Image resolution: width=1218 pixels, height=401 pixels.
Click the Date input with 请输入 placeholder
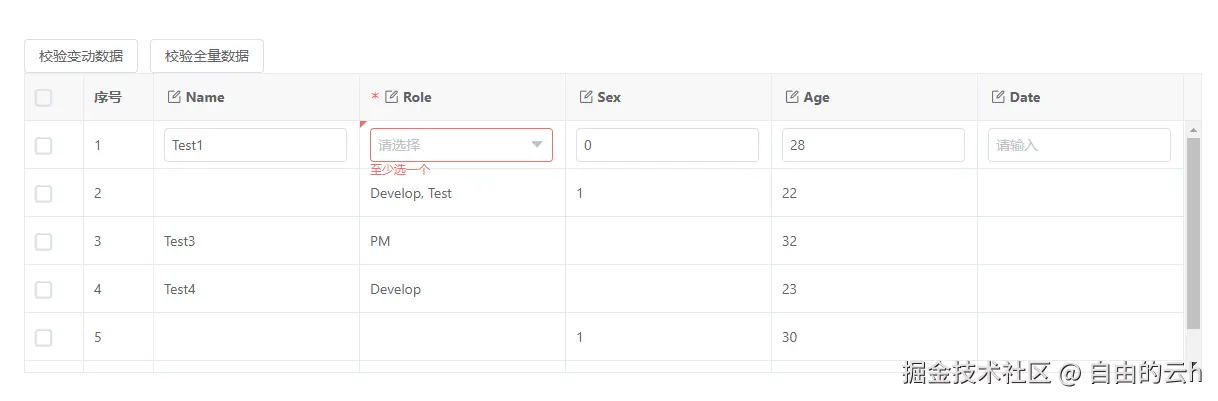[x=1079, y=145]
